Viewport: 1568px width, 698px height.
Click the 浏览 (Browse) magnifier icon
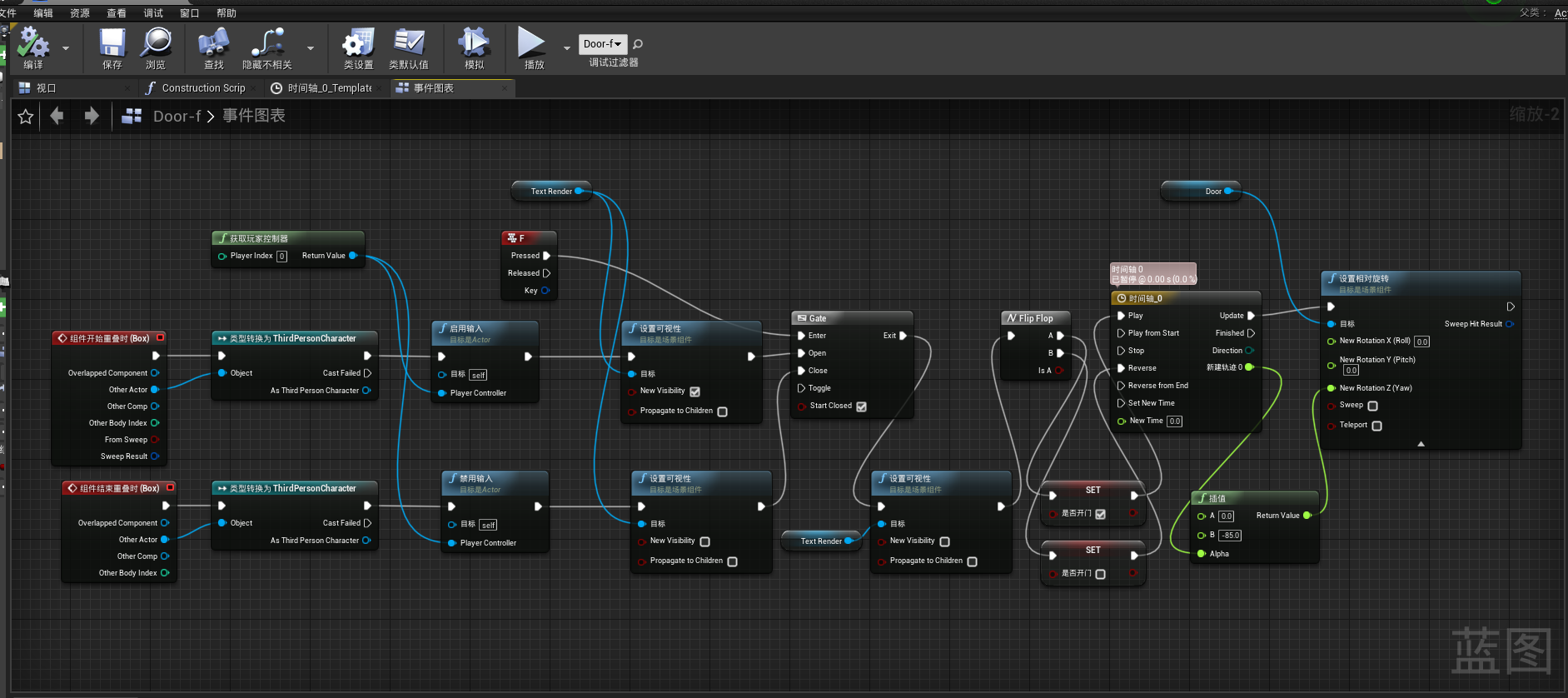tap(156, 43)
